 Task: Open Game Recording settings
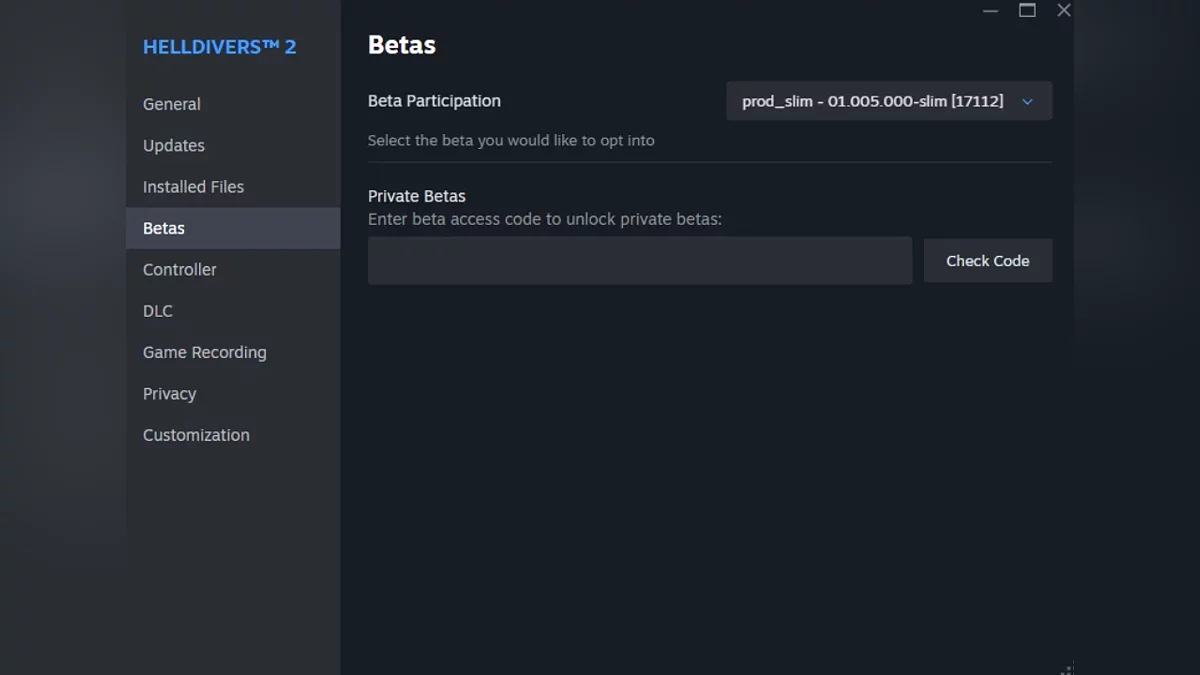[205, 352]
